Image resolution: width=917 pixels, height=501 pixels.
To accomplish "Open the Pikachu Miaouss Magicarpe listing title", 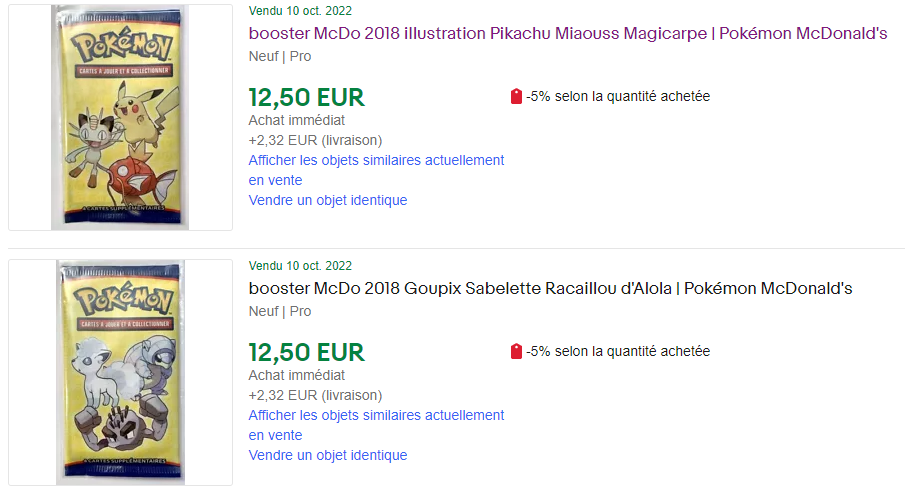I will point(568,34).
